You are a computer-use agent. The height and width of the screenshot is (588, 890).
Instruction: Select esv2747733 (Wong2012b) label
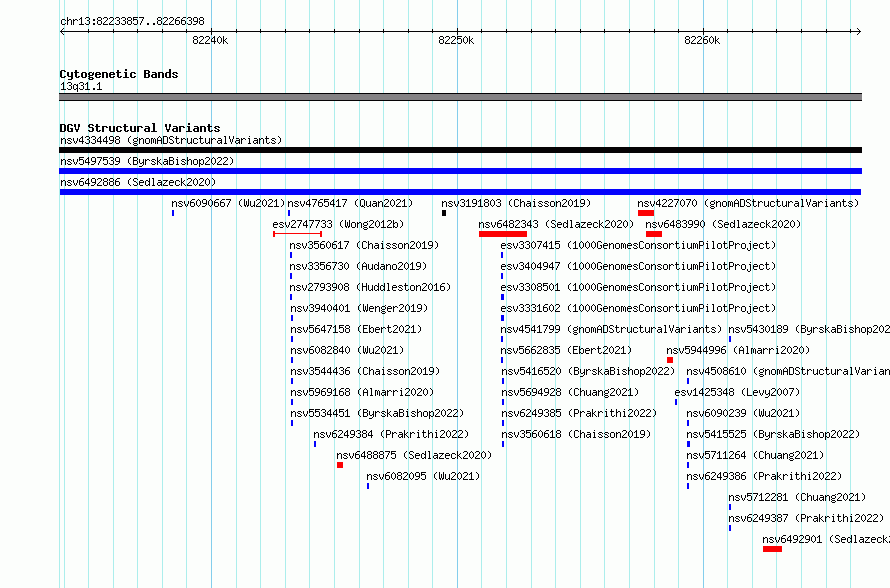338,224
